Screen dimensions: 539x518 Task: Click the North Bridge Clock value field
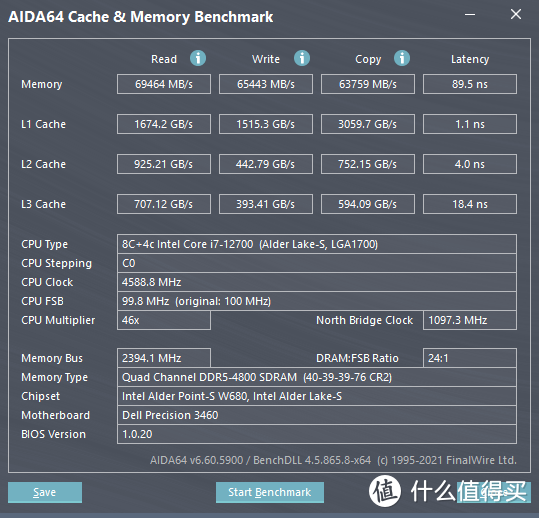tap(470, 320)
